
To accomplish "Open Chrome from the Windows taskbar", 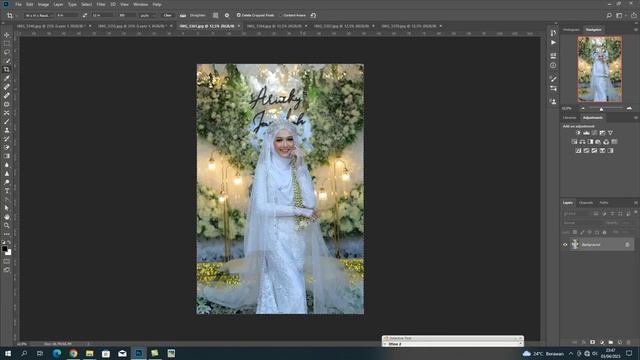I will point(73,353).
